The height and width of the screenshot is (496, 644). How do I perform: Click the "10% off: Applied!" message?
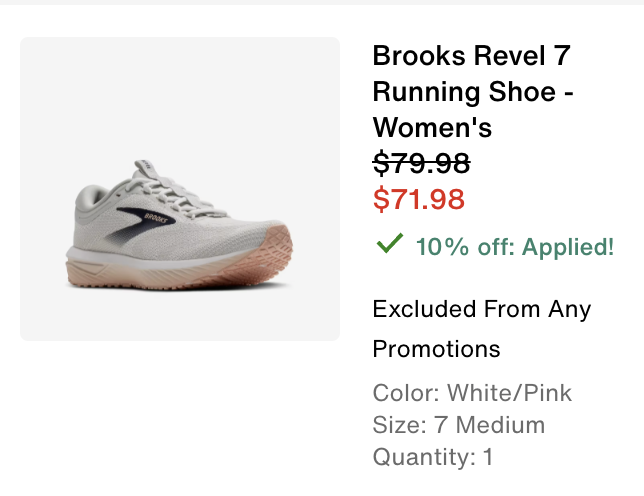[x=514, y=246]
